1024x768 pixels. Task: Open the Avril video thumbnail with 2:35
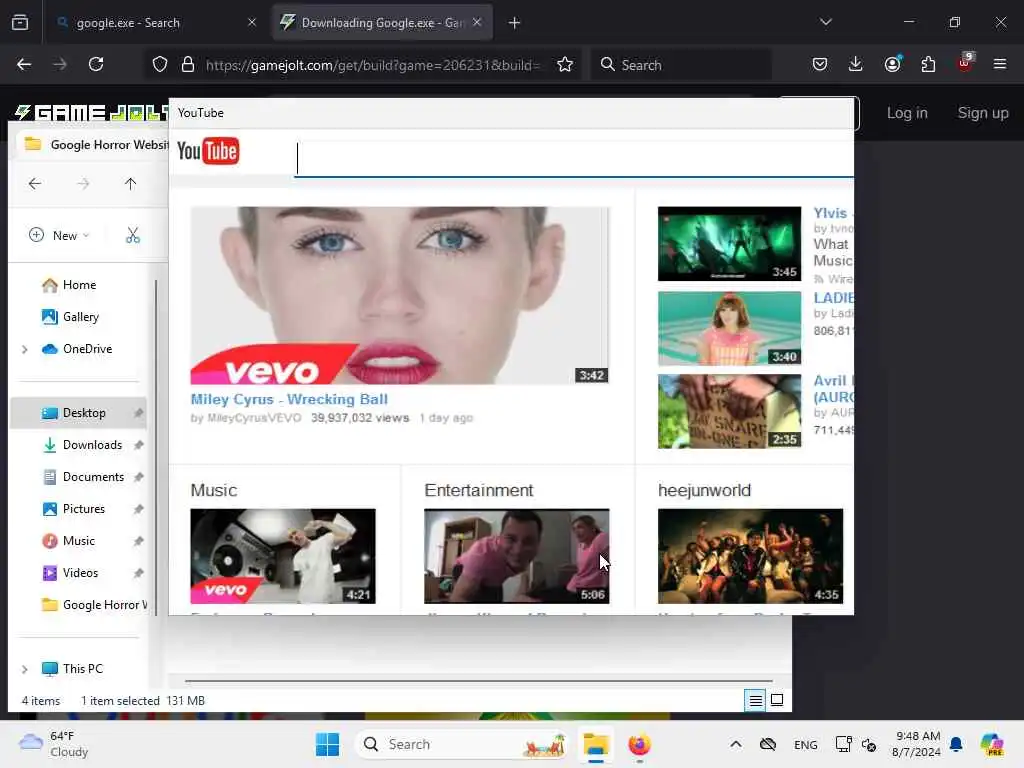[729, 411]
